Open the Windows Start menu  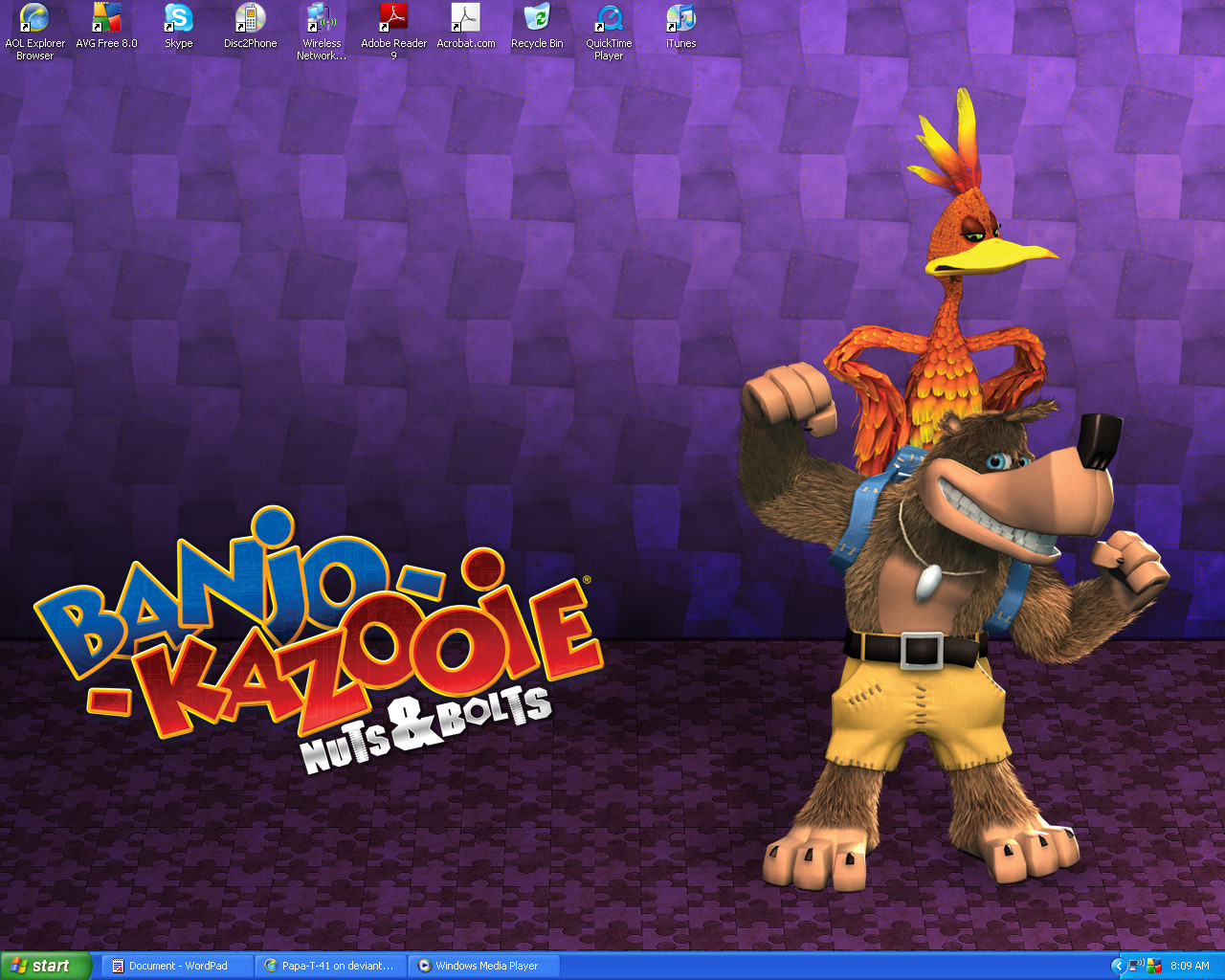click(46, 966)
